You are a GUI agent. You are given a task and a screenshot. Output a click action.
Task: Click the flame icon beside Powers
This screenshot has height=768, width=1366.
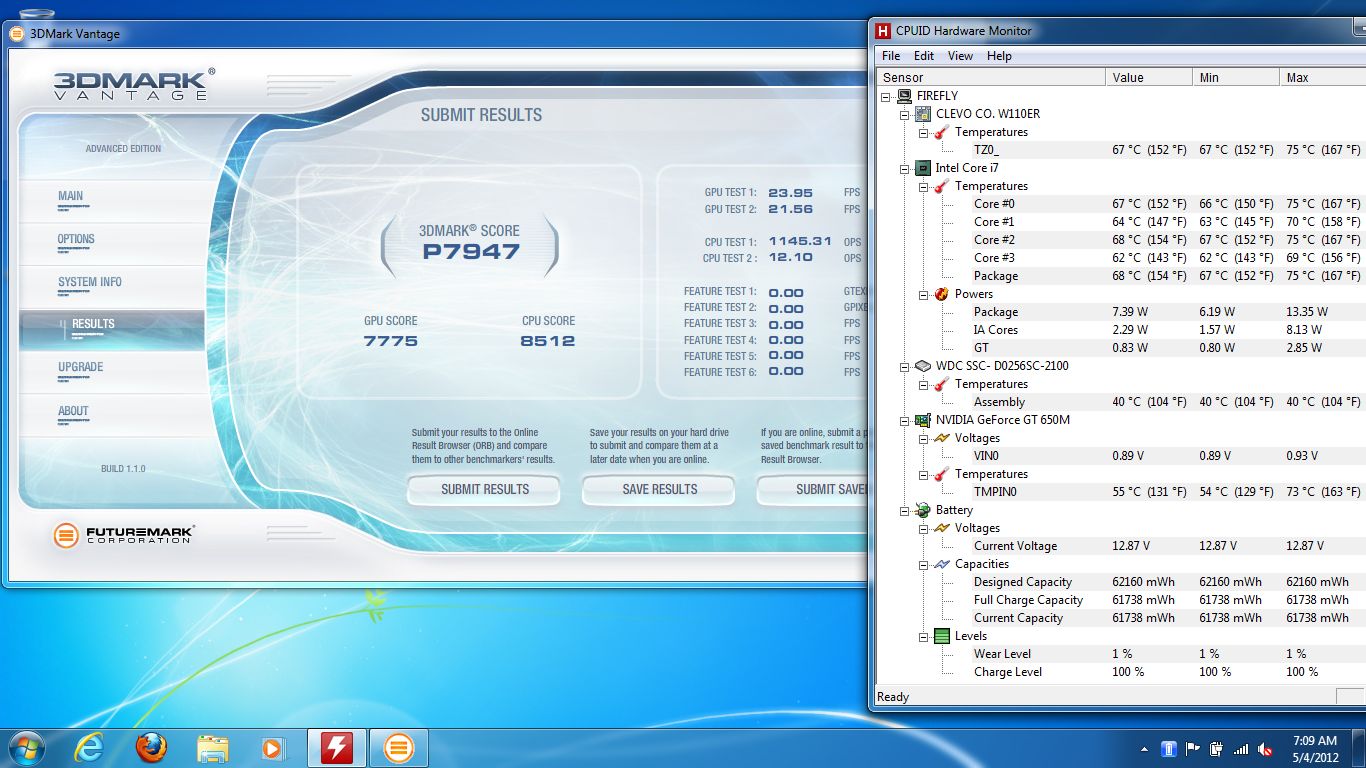click(942, 294)
